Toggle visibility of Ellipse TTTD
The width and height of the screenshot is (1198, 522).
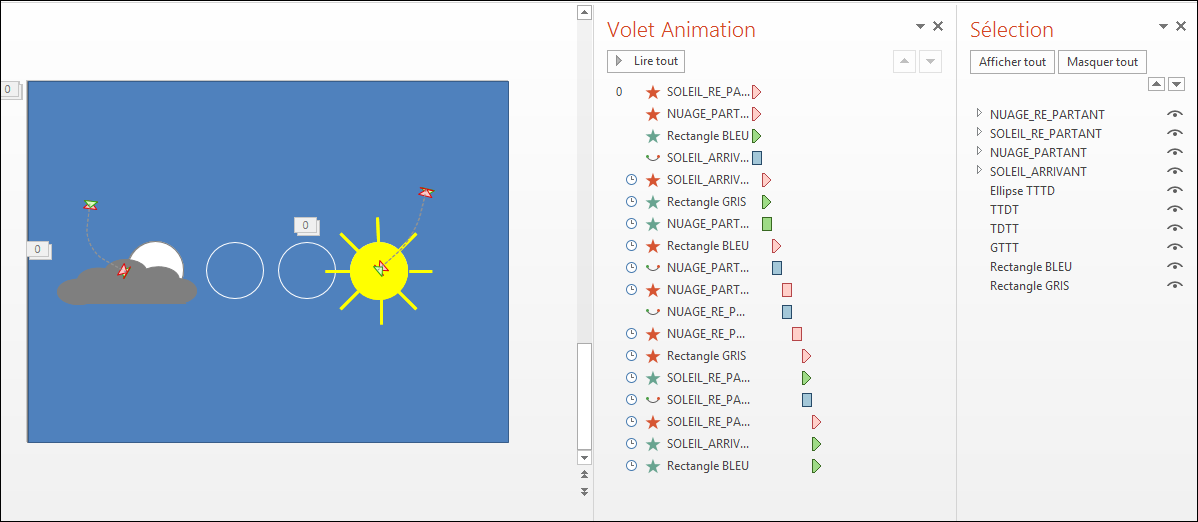pos(1174,190)
